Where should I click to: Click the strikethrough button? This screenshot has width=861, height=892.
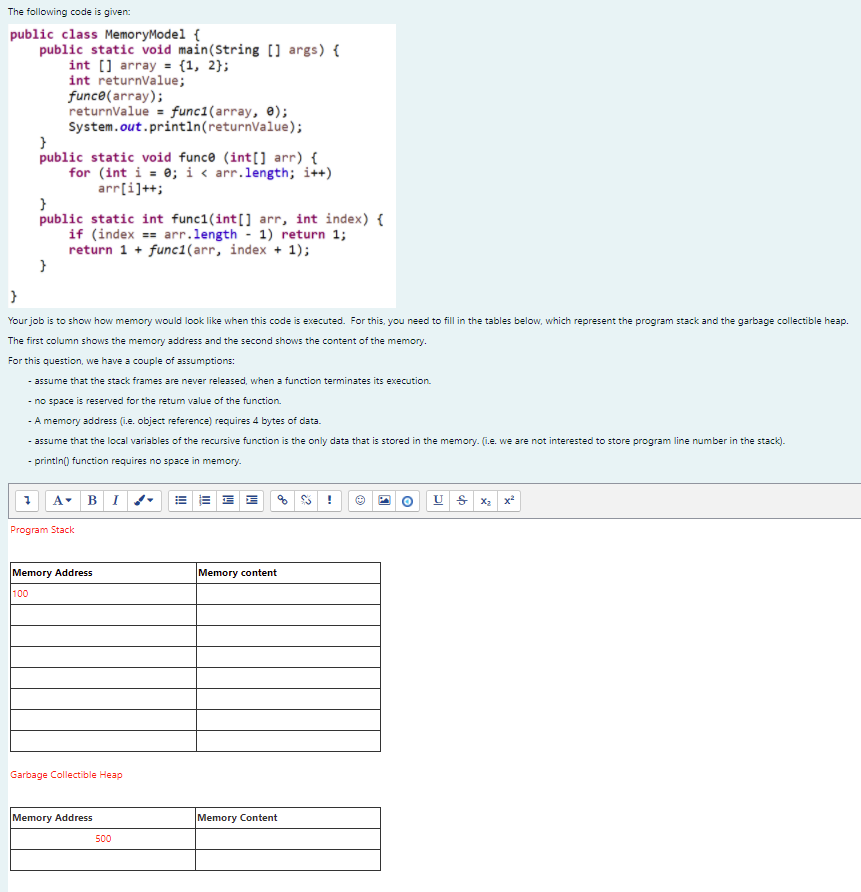click(x=459, y=500)
